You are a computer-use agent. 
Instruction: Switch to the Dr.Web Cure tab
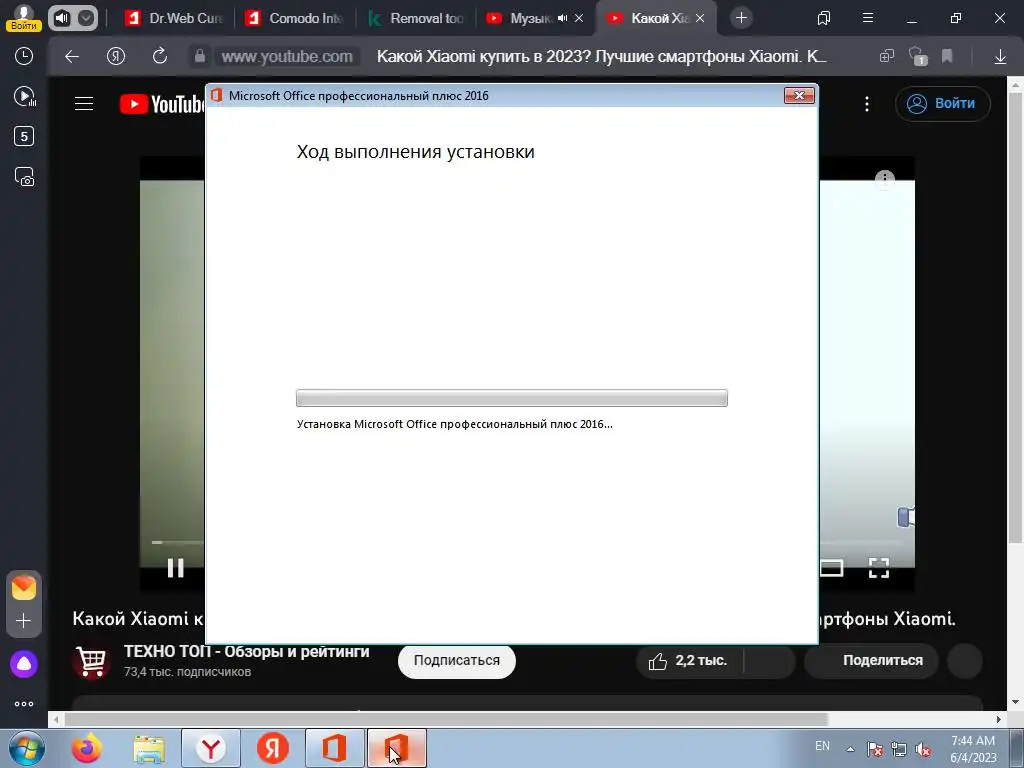175,18
